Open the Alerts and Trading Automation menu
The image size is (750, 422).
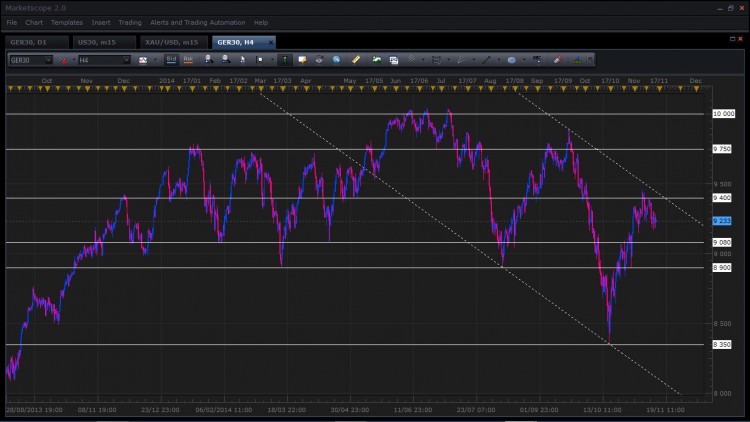tap(198, 22)
